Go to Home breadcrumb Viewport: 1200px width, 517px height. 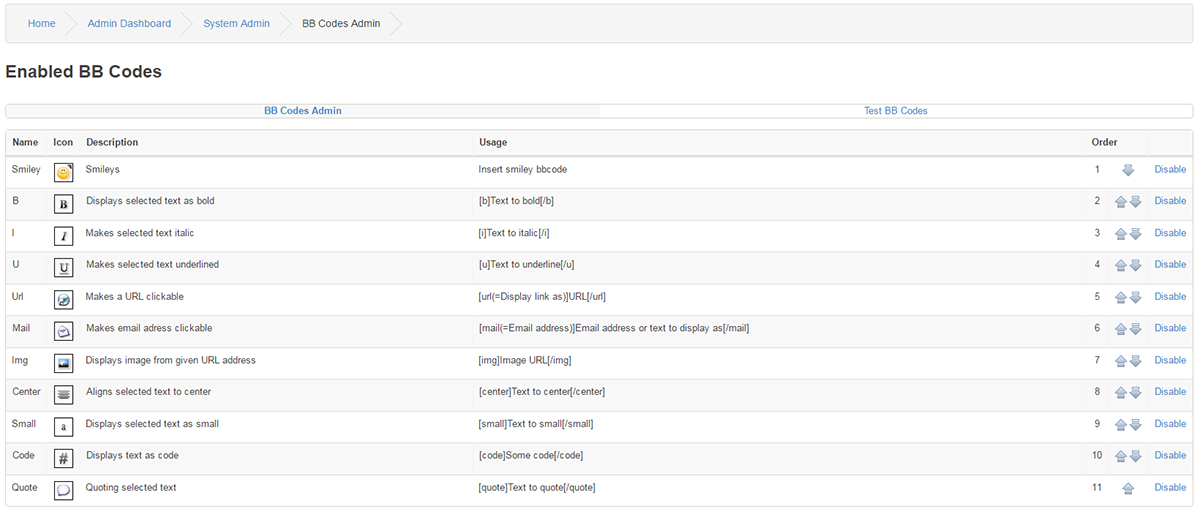click(x=42, y=23)
